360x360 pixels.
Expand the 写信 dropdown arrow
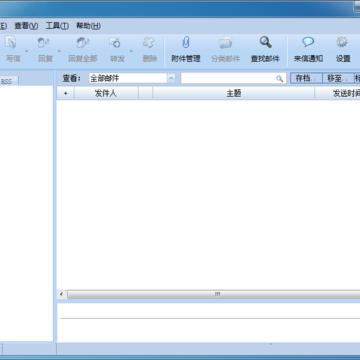coord(27,51)
